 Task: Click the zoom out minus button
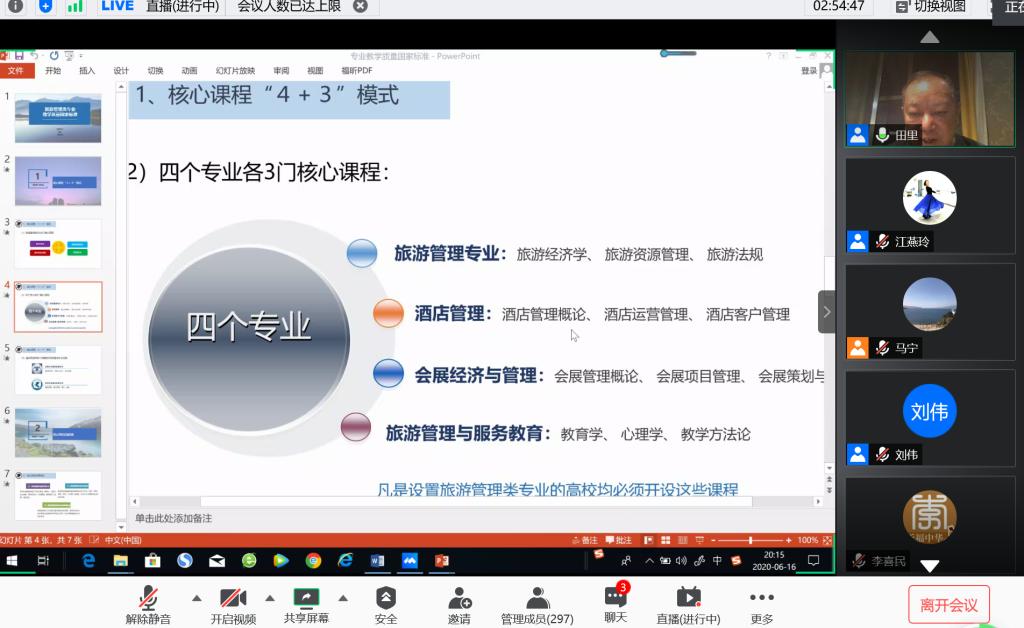tap(713, 540)
